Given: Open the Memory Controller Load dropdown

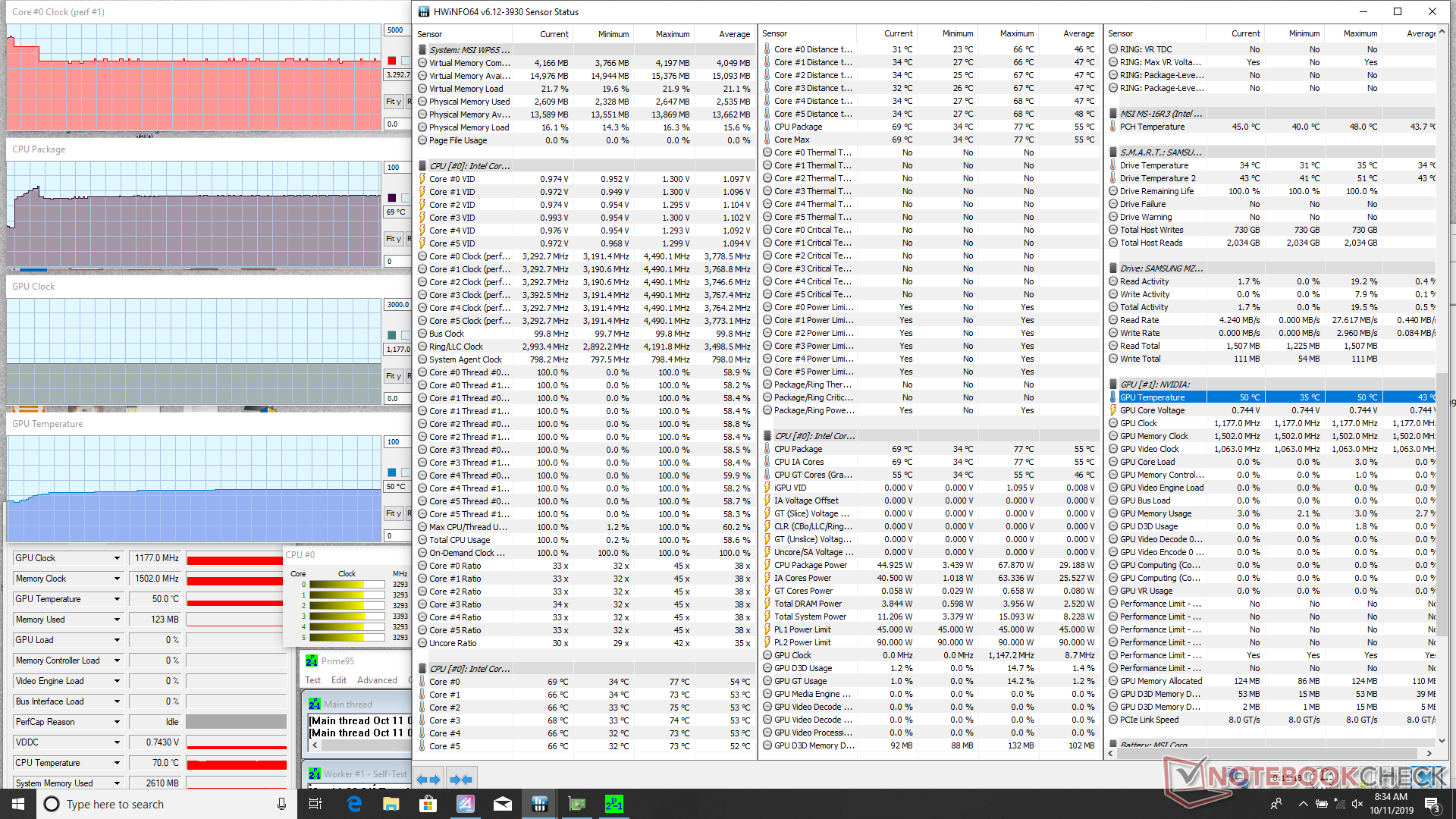Looking at the screenshot, I should pos(117,661).
